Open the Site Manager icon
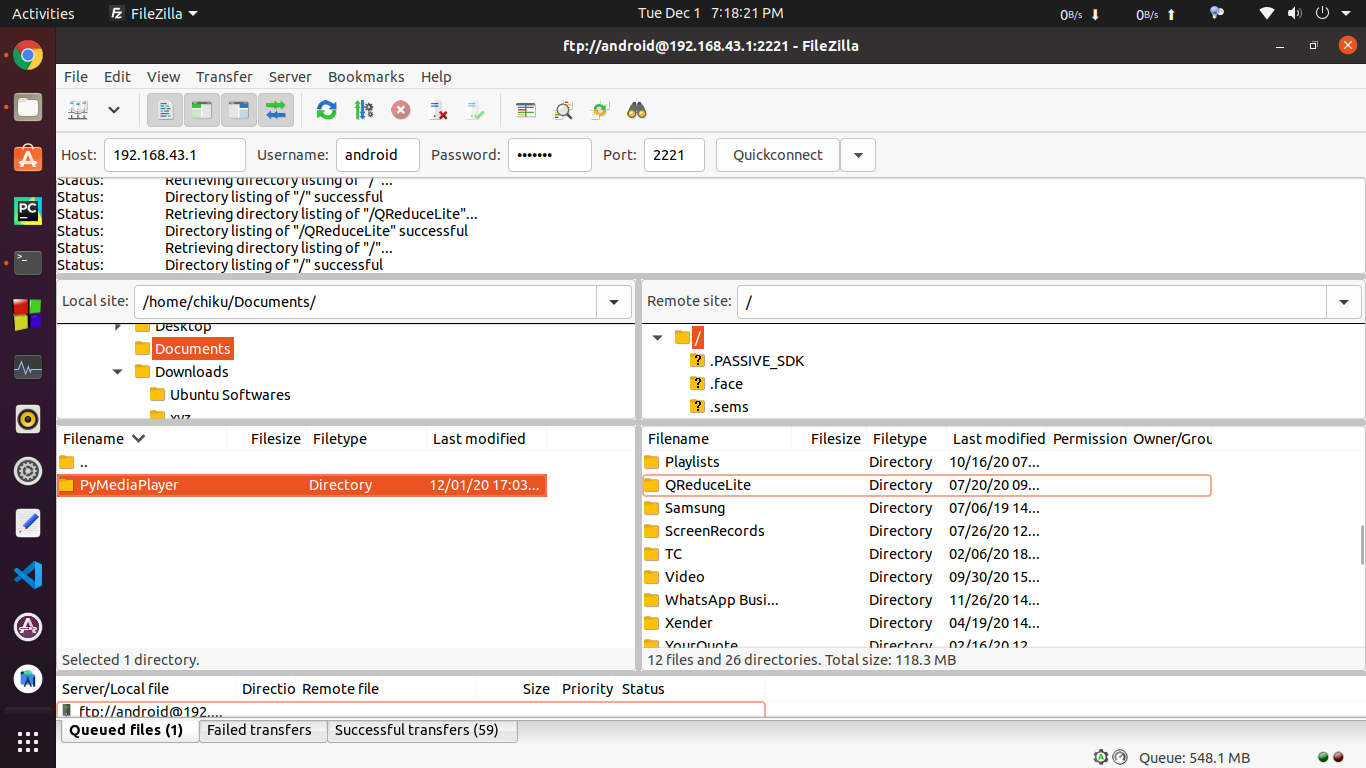The image size is (1366, 768). 79,110
